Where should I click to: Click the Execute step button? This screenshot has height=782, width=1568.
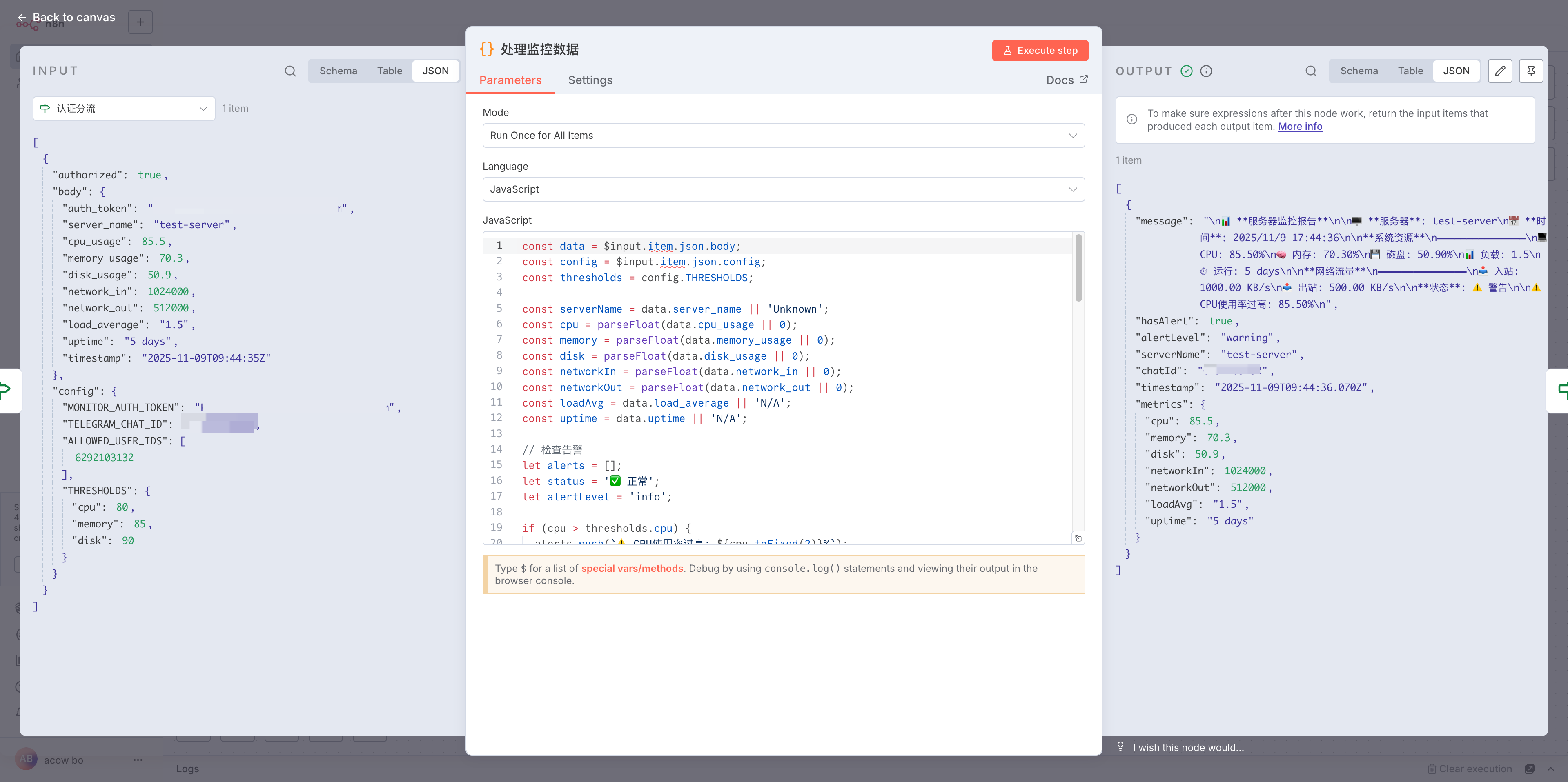[x=1040, y=51]
